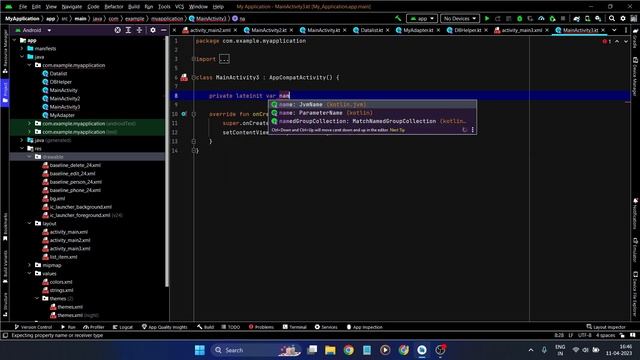
Task: Open the completion popup more options icon
Action: tap(473, 130)
